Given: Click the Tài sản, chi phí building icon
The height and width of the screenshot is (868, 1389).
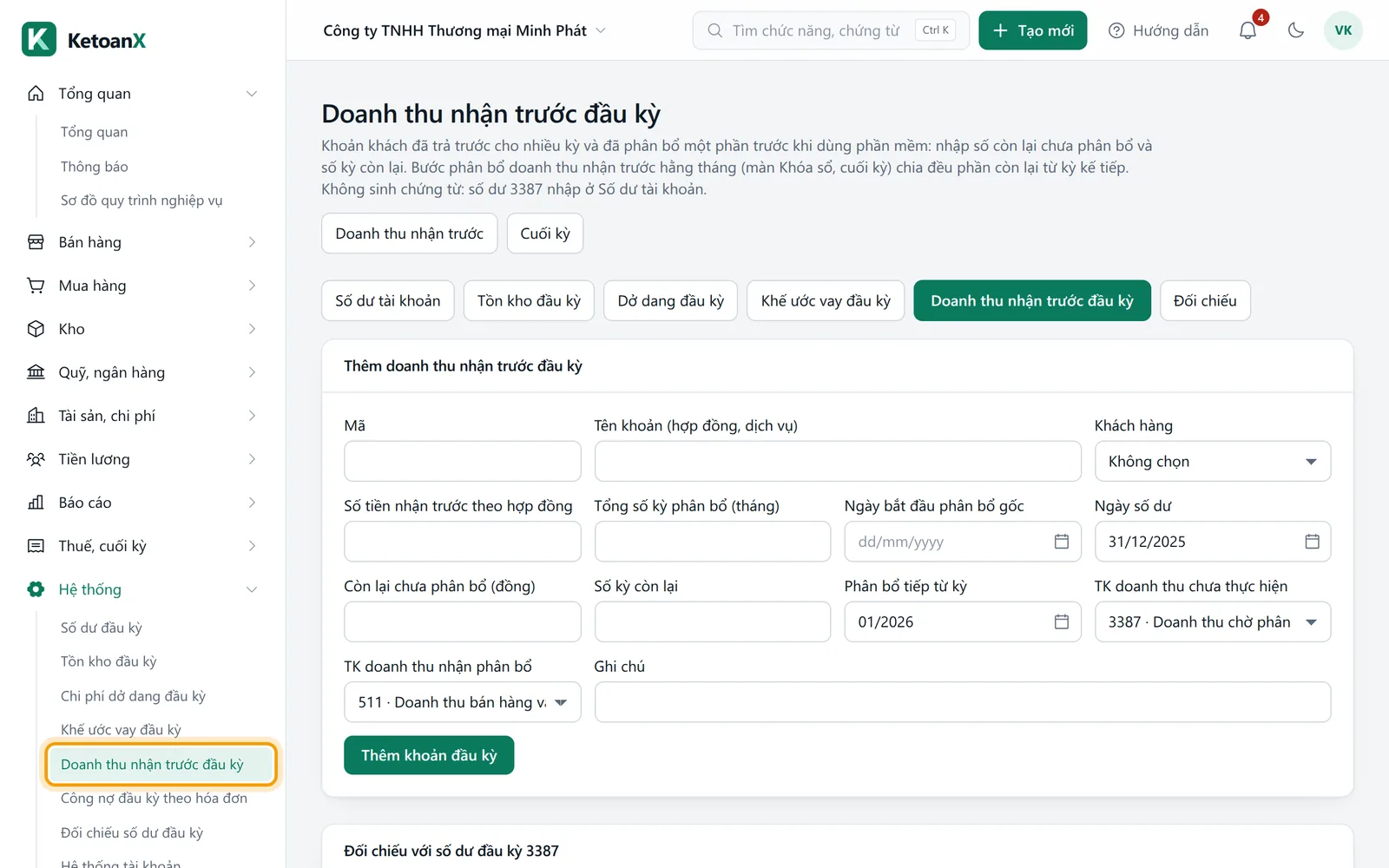Looking at the screenshot, I should tap(36, 416).
